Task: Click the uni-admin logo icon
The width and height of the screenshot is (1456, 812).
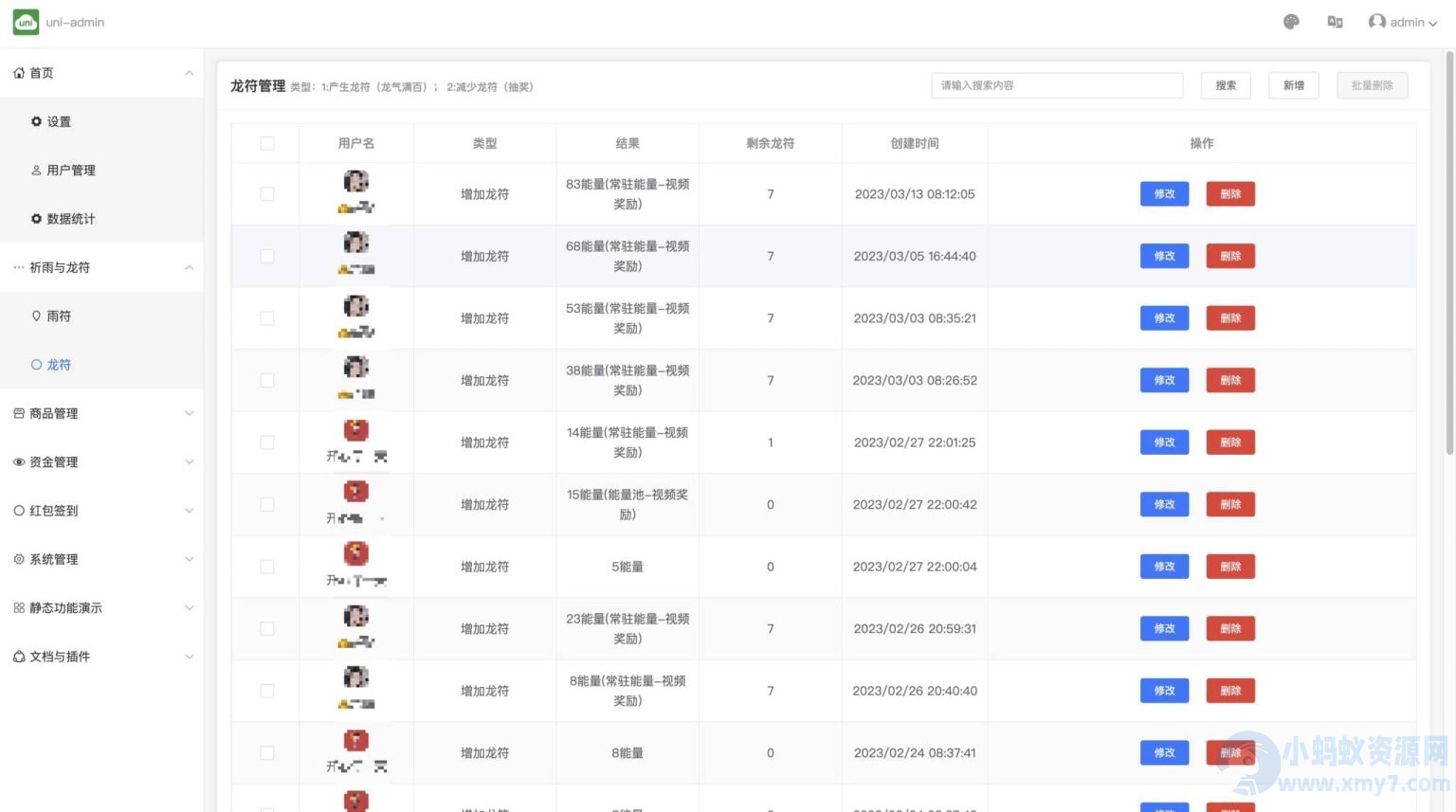Action: (x=26, y=22)
